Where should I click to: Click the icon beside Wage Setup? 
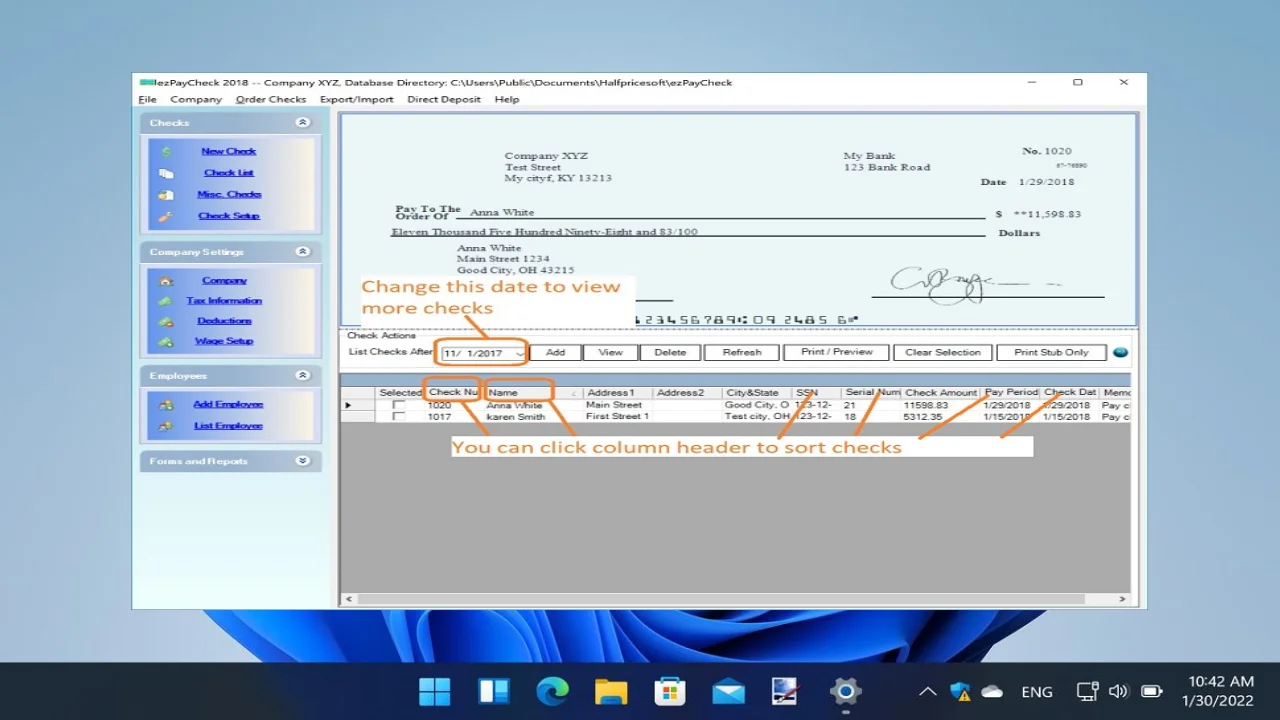[x=166, y=341]
